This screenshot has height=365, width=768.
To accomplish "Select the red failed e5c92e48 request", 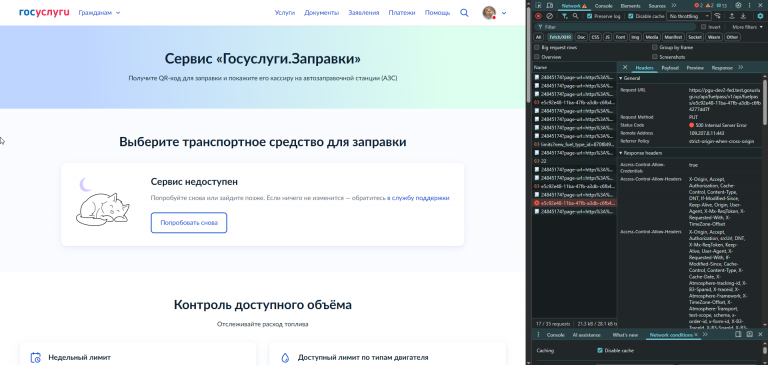I will pyautogui.click(x=575, y=203).
